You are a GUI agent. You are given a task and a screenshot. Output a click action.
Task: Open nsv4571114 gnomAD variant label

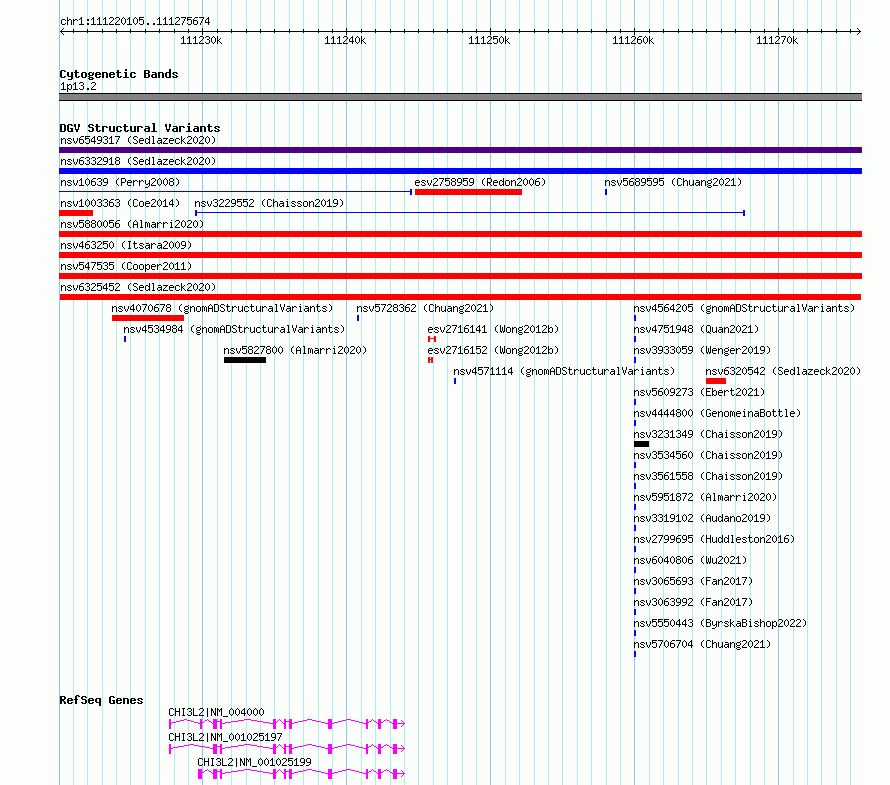pyautogui.click(x=564, y=371)
